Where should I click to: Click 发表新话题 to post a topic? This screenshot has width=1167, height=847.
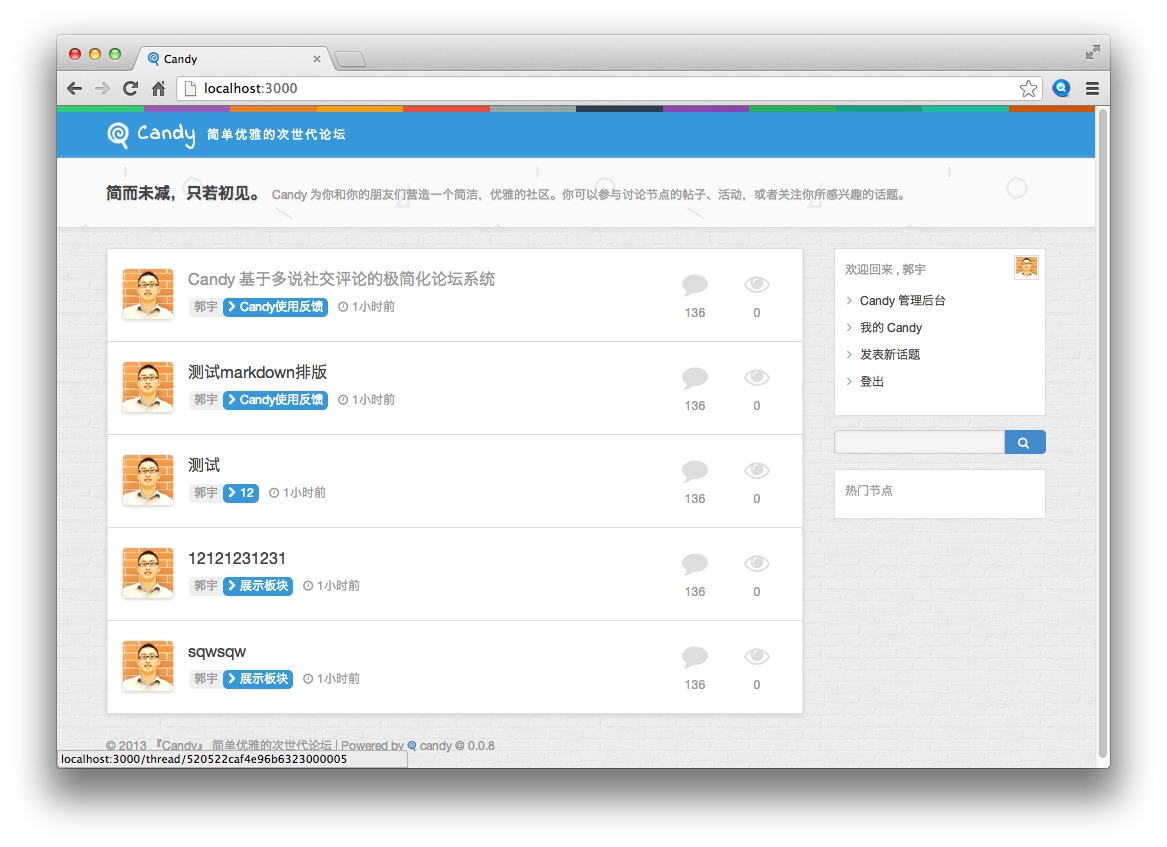(890, 354)
